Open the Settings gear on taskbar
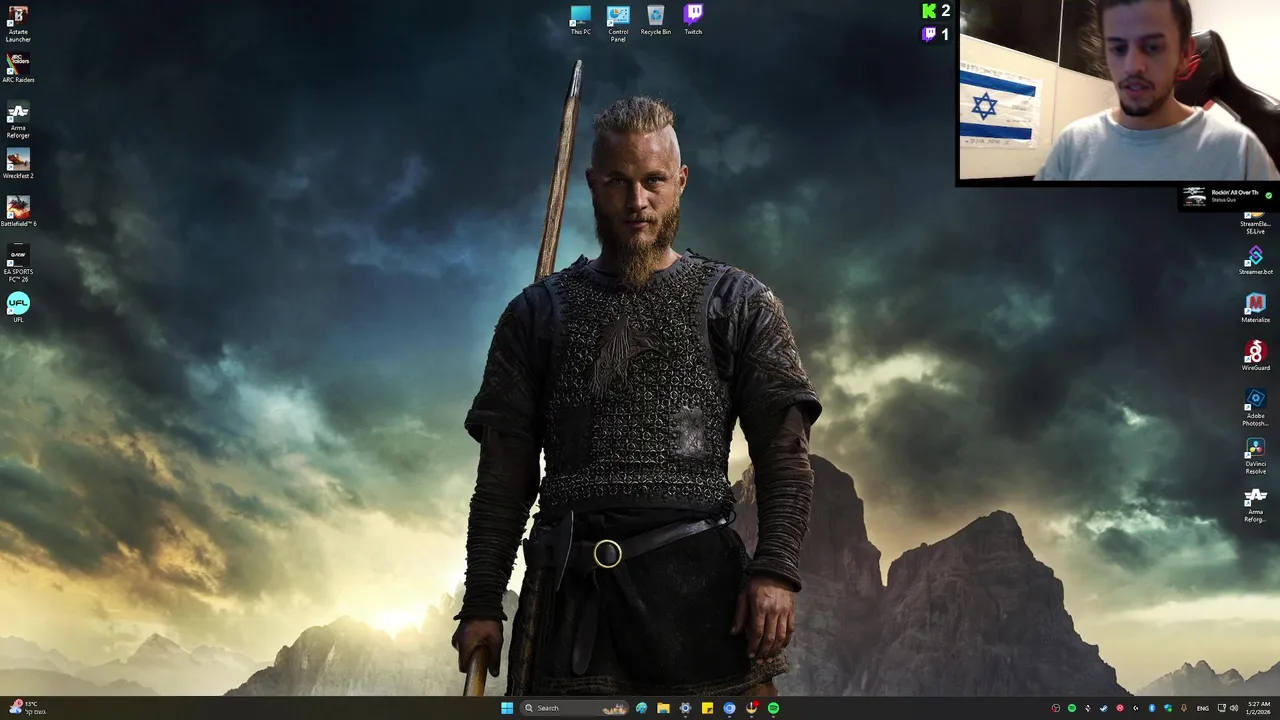 click(x=685, y=708)
